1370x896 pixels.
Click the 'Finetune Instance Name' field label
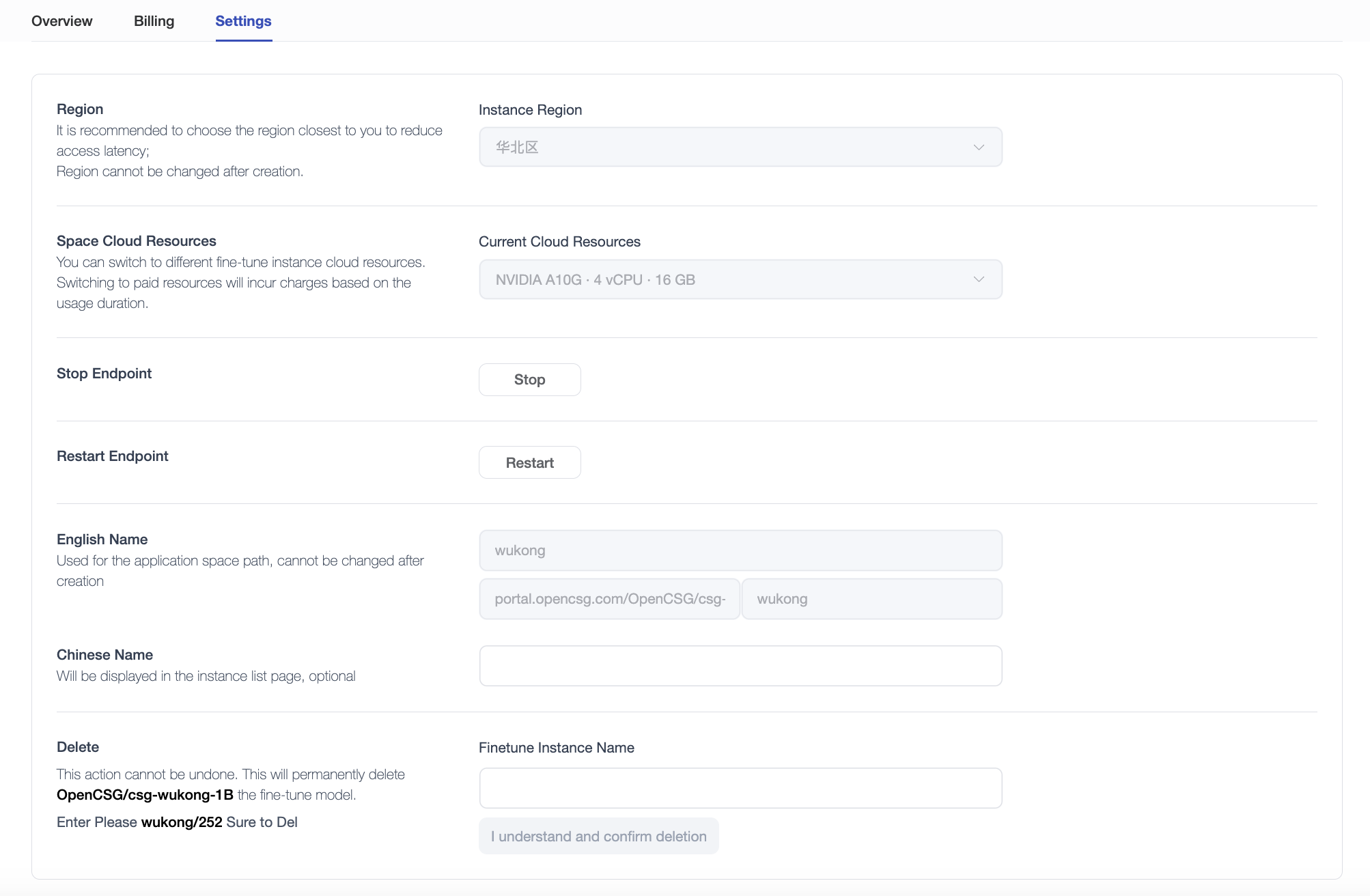[x=556, y=748]
